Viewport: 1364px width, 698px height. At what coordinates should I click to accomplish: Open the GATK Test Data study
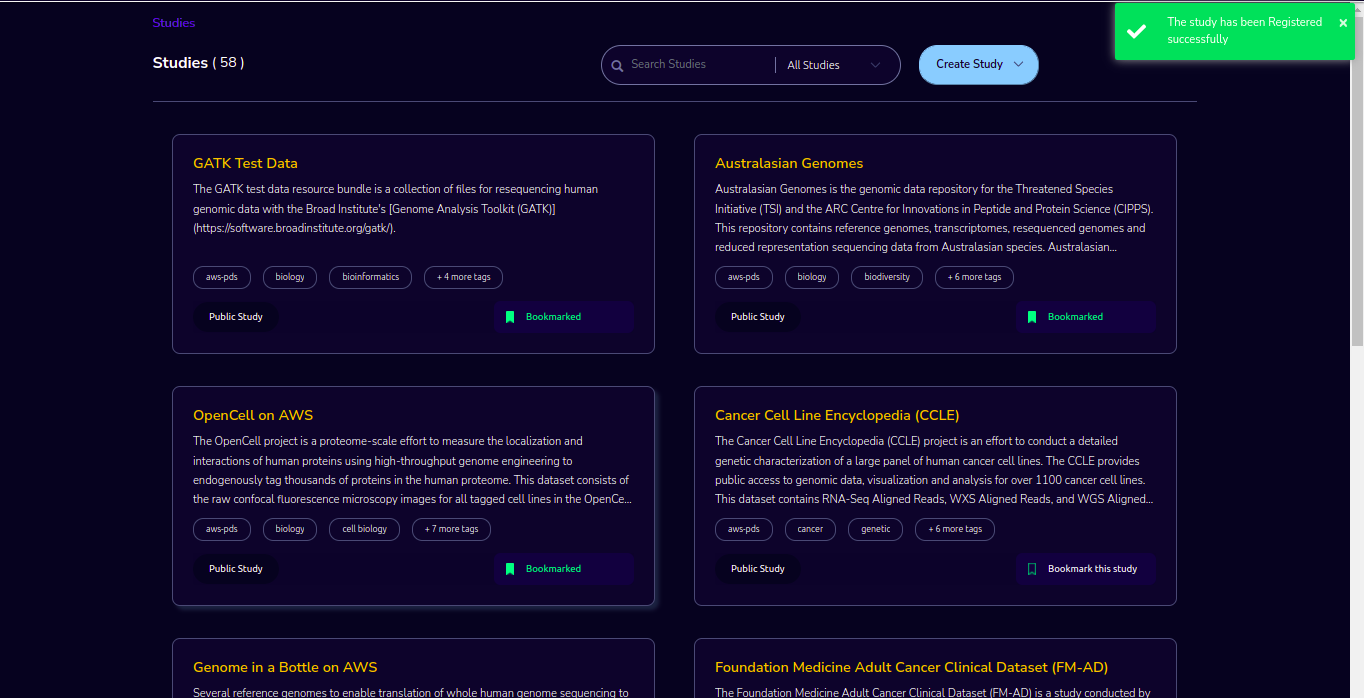(x=245, y=163)
